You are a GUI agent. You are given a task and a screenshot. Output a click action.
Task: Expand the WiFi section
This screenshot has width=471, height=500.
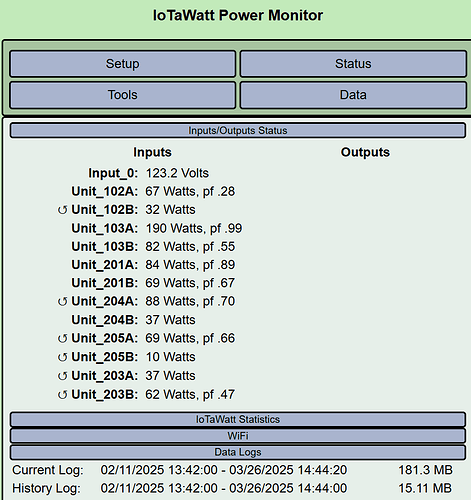[x=238, y=436]
